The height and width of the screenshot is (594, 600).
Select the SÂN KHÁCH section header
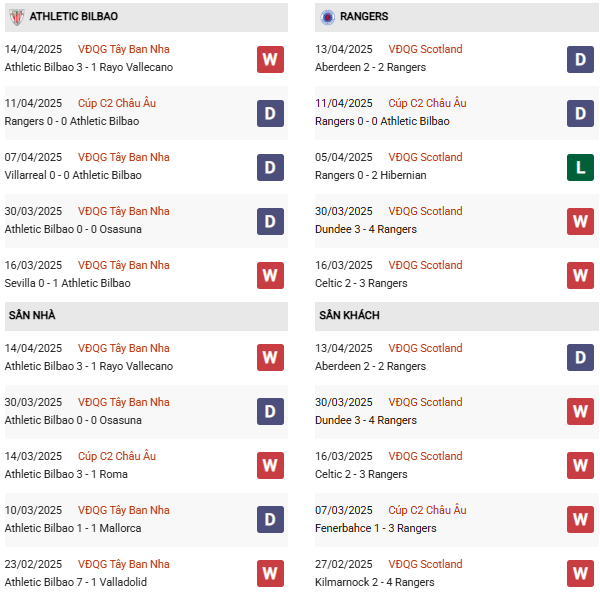(x=349, y=316)
